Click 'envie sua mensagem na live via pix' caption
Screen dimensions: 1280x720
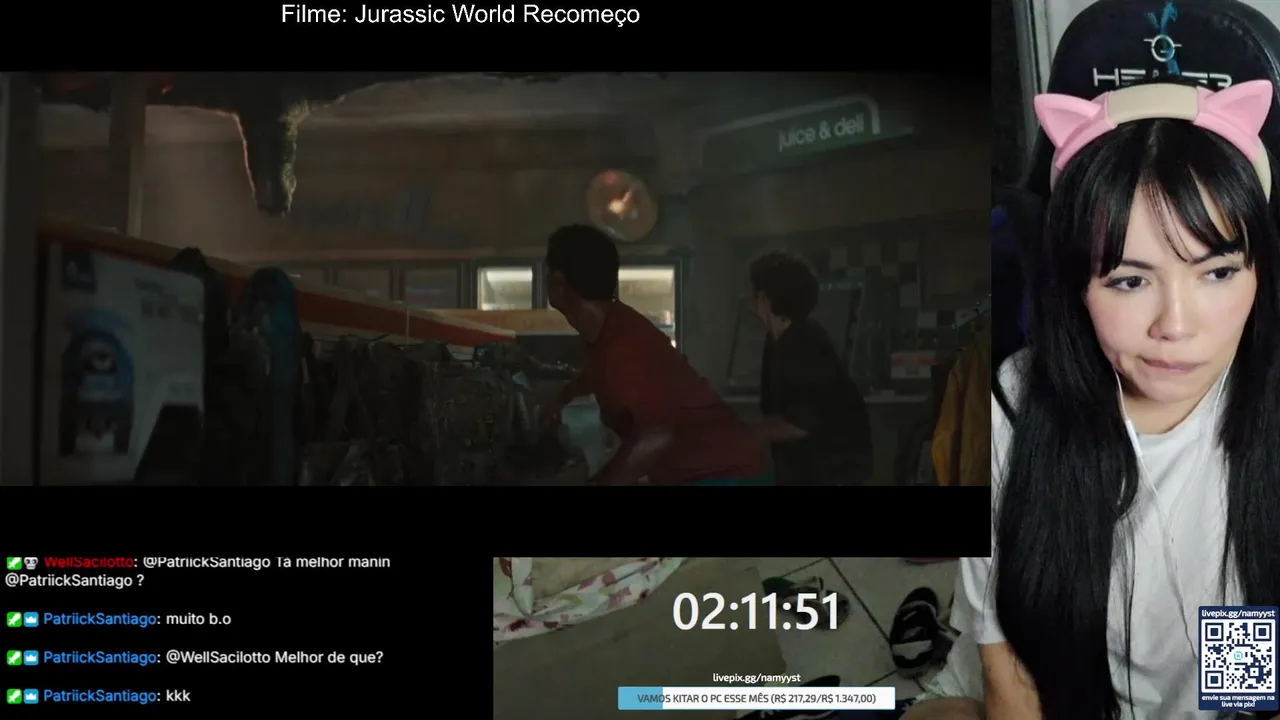1238,700
